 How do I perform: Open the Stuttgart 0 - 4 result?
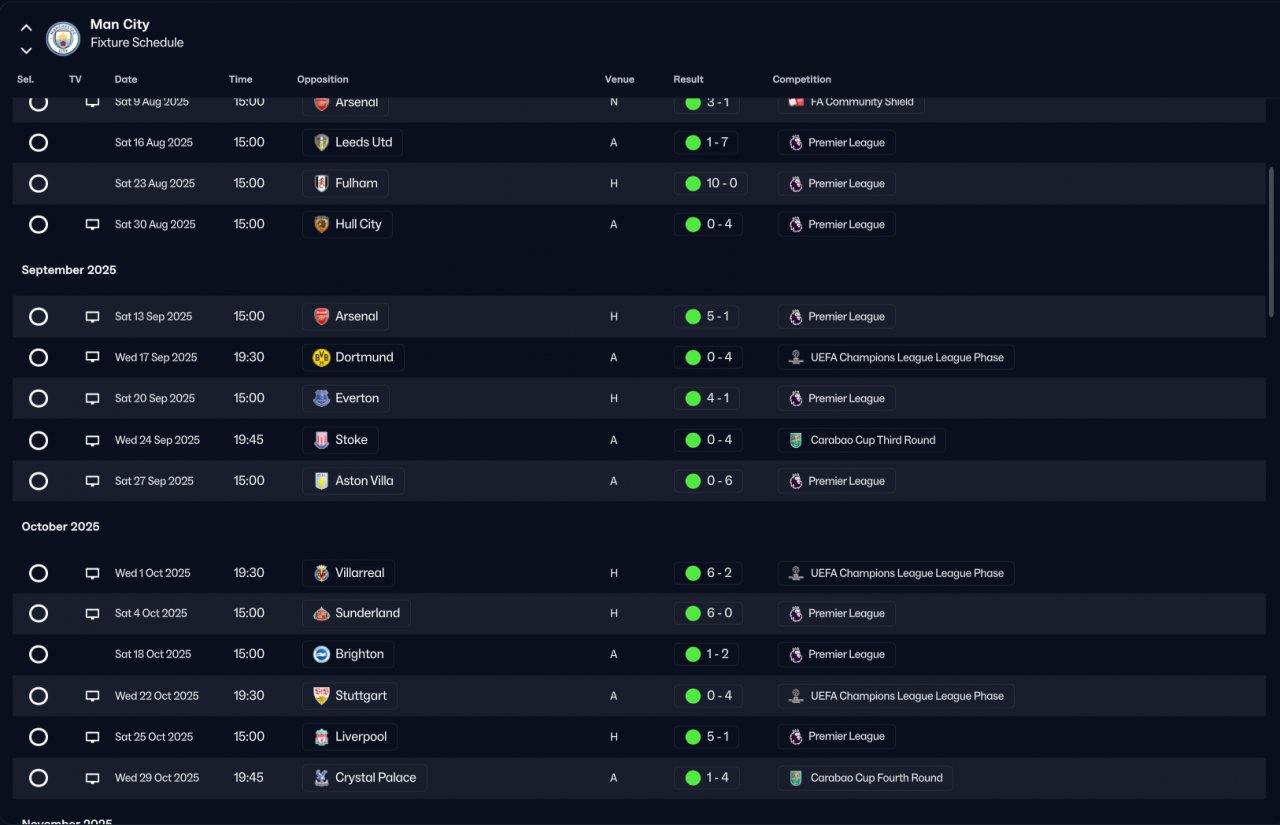(707, 696)
